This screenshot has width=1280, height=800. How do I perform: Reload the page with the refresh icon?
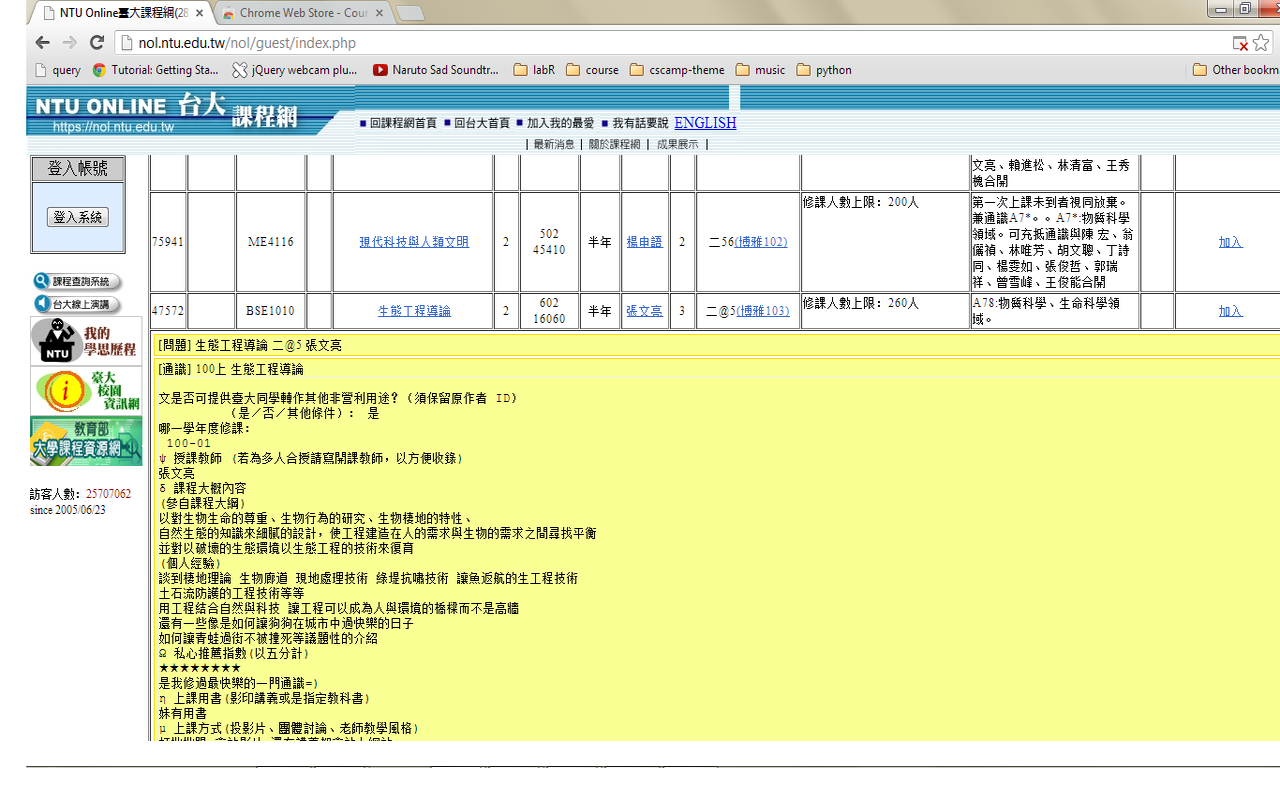tap(97, 43)
